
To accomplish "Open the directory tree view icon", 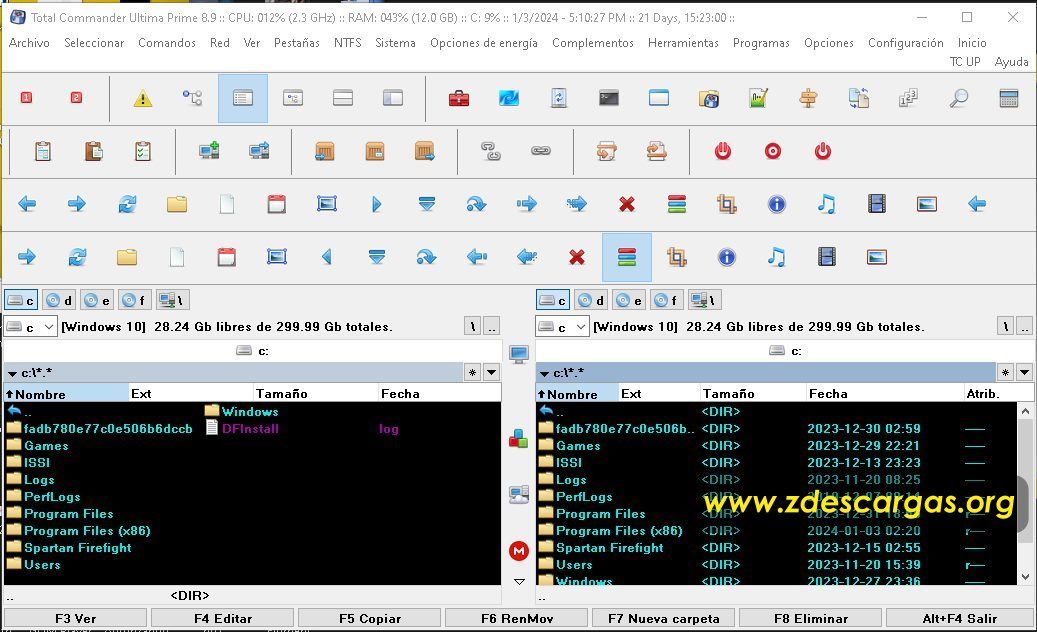I will [x=192, y=99].
